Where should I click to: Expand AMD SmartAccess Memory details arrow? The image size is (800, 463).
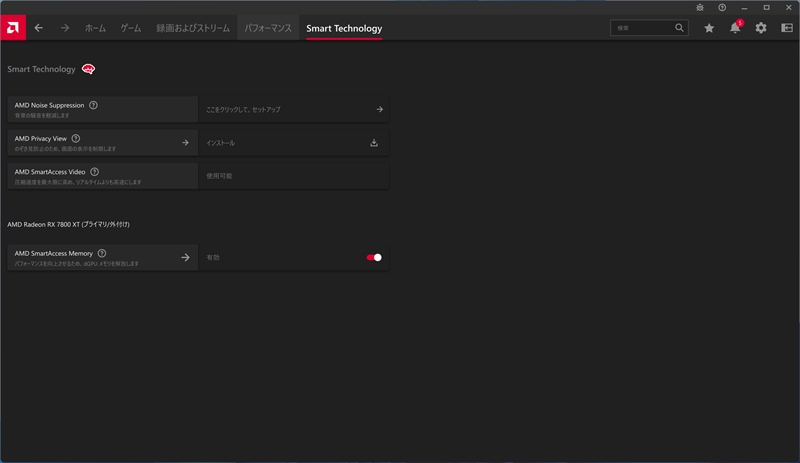point(185,258)
